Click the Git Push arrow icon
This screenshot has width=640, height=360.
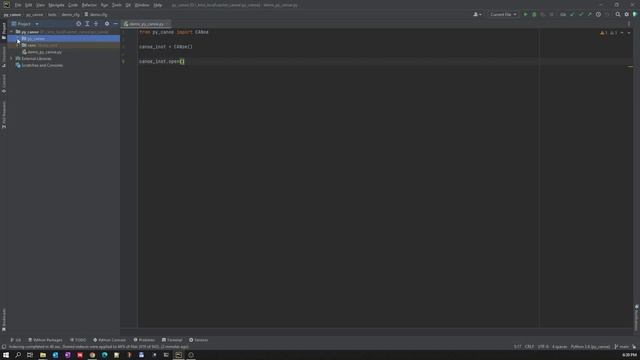point(589,14)
